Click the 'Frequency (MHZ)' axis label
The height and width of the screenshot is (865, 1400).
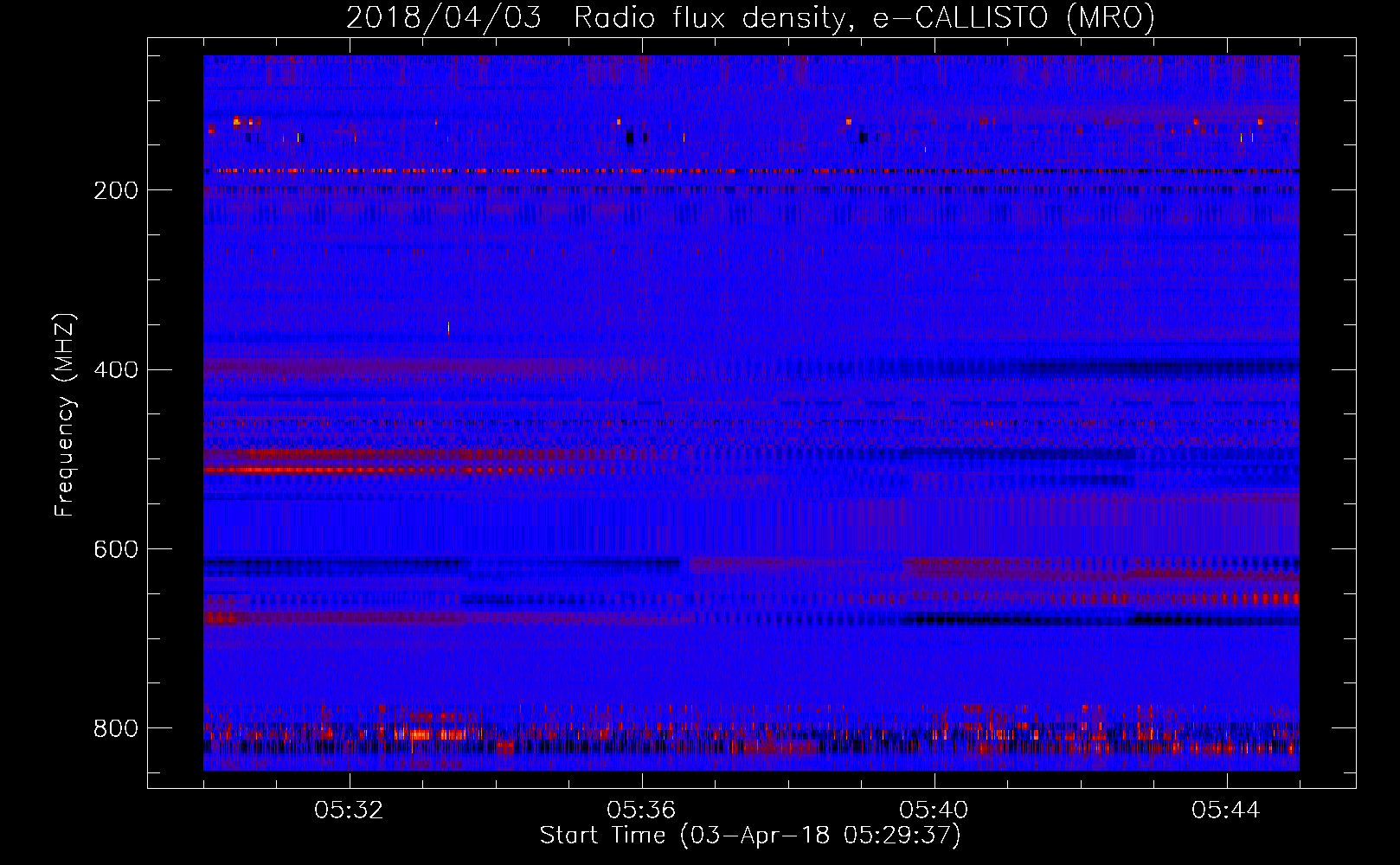(65, 414)
